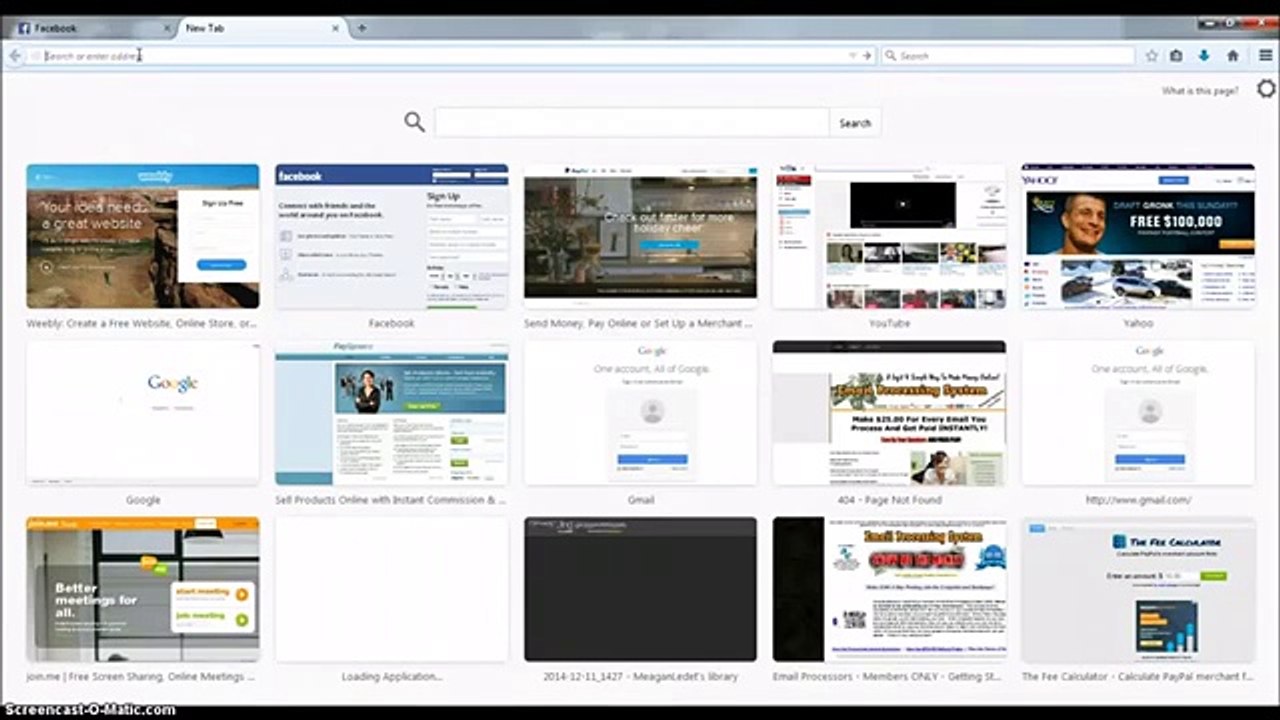
Task: Open the MeaganLedet's library thumbnail
Action: (641, 589)
